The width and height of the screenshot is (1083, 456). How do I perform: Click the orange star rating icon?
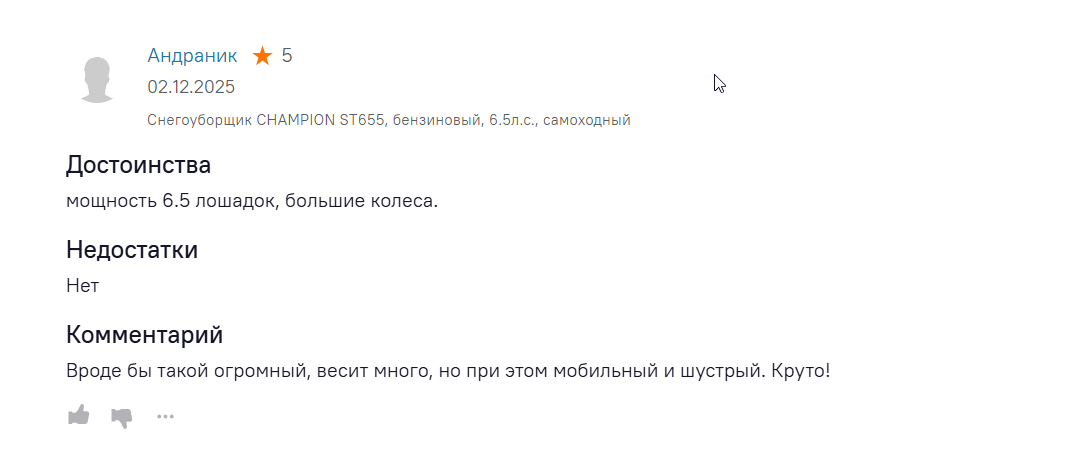263,56
